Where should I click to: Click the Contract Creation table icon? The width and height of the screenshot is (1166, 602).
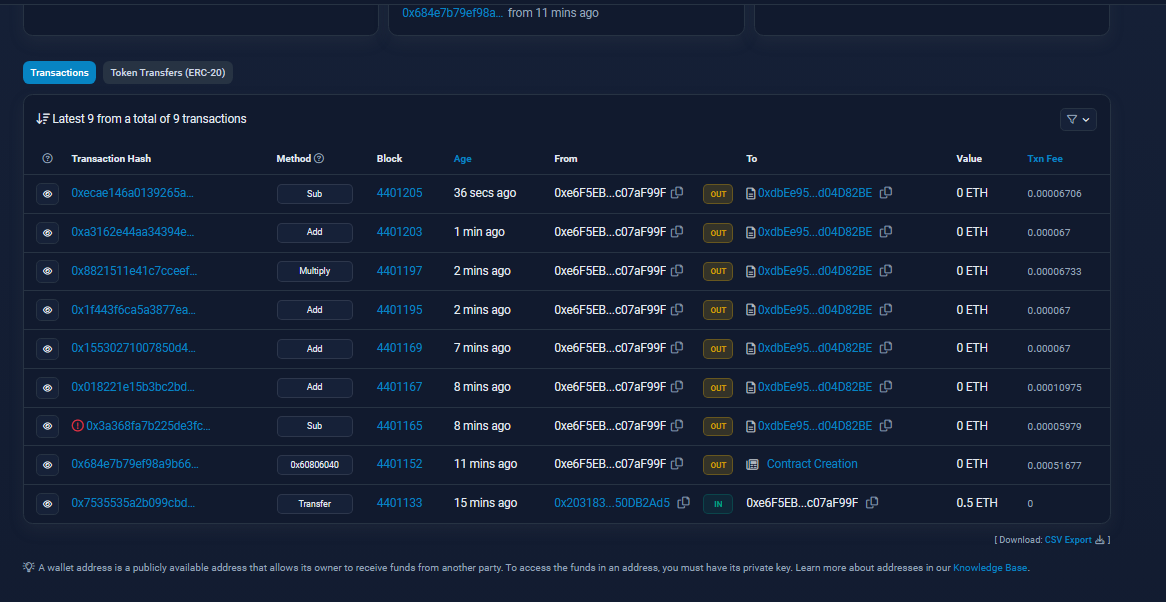[752, 465]
